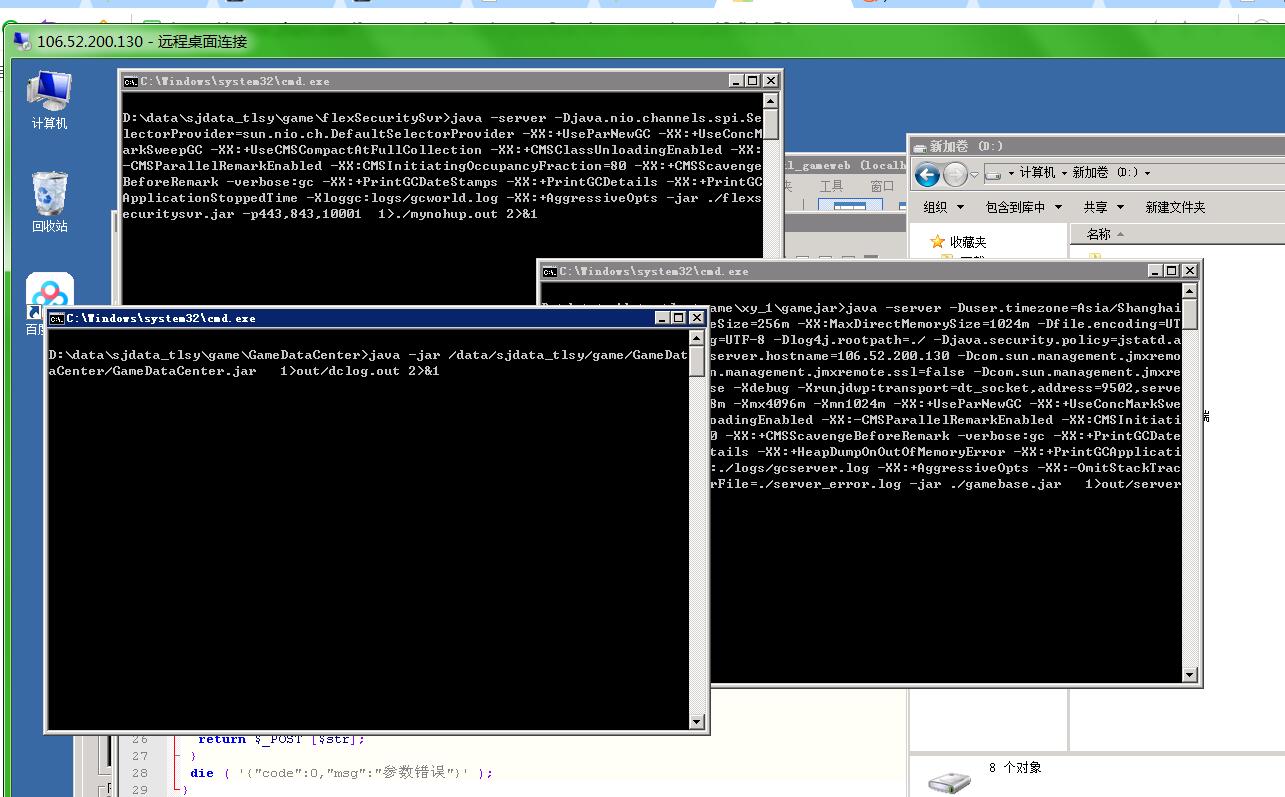
Task: Click the cmd icon in flexSecuritySvr window title
Action: 131,81
